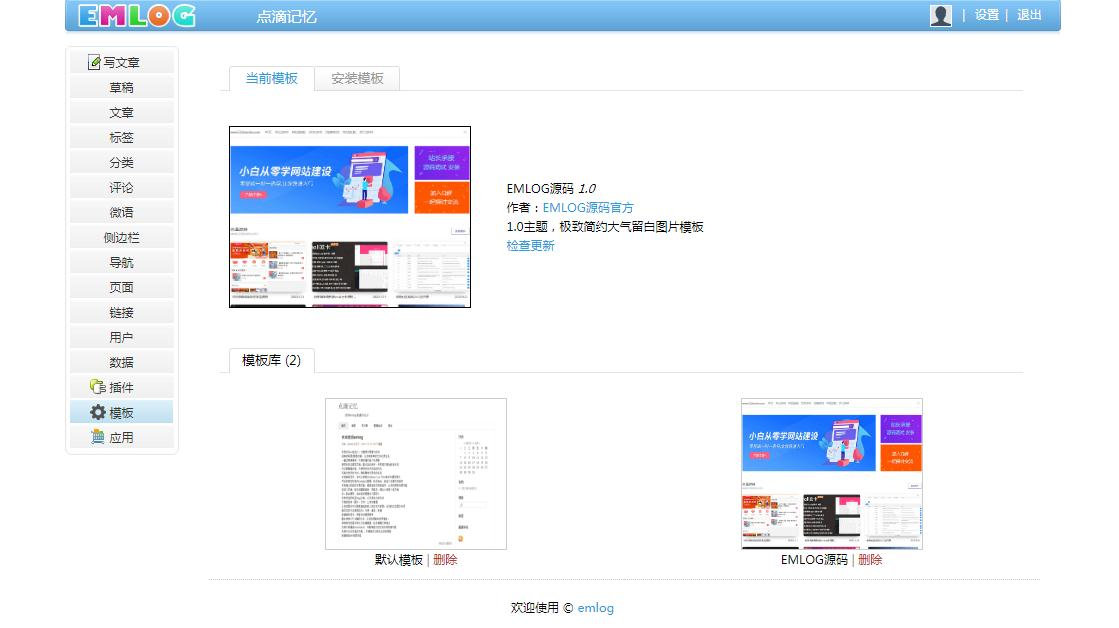
Task: Click 默认模板 label text
Action: coord(399,560)
